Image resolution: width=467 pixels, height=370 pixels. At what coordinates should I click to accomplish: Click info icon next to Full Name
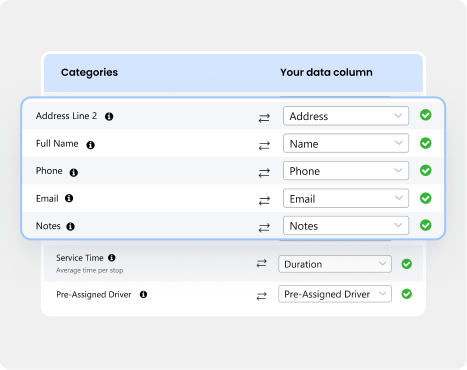[90, 145]
